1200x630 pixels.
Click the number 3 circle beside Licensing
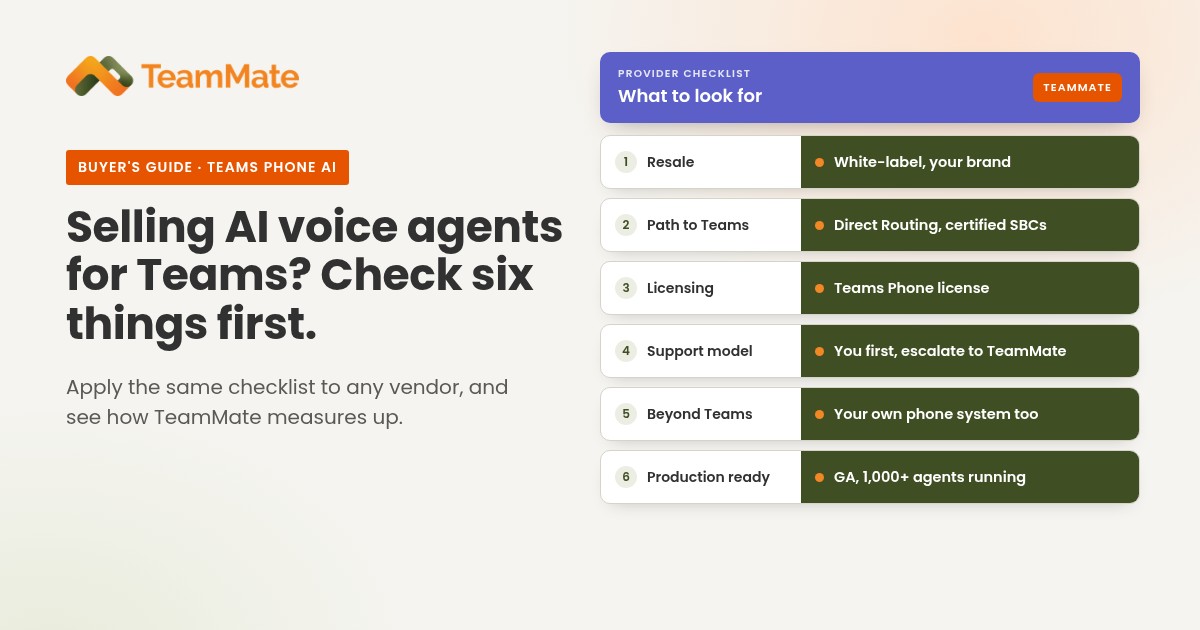(626, 288)
